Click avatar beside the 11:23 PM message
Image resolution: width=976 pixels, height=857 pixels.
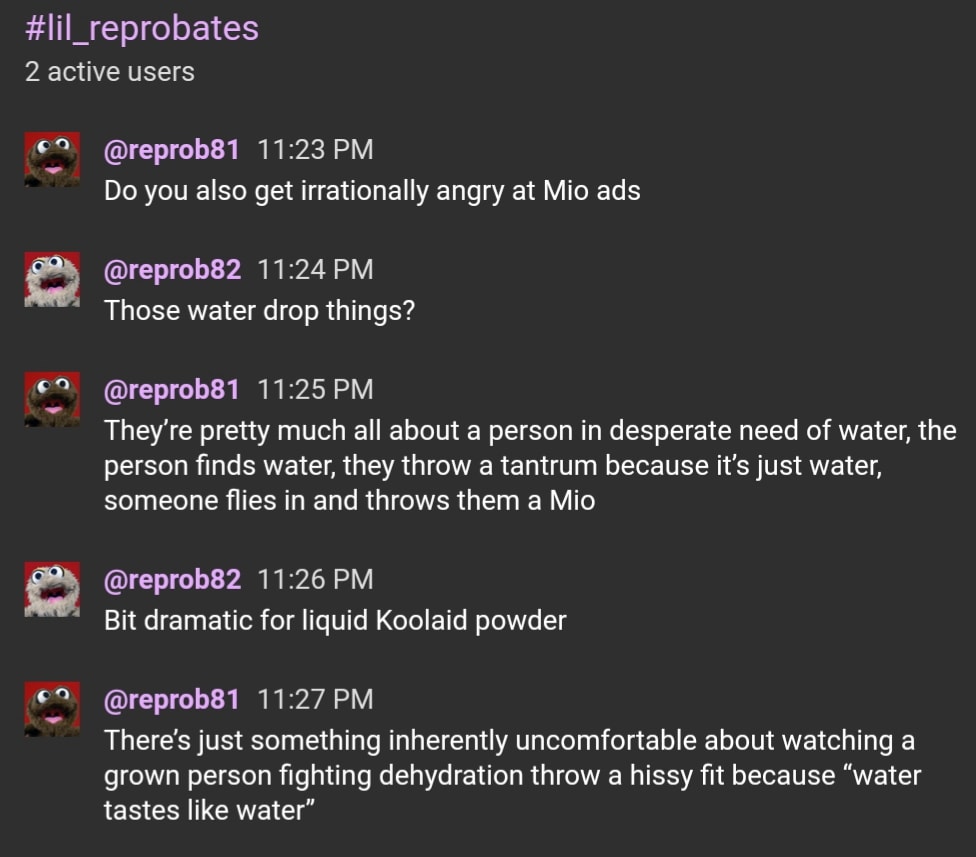point(52,159)
